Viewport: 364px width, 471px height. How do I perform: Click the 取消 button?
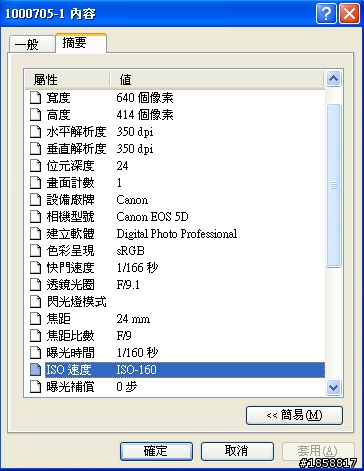click(x=237, y=451)
